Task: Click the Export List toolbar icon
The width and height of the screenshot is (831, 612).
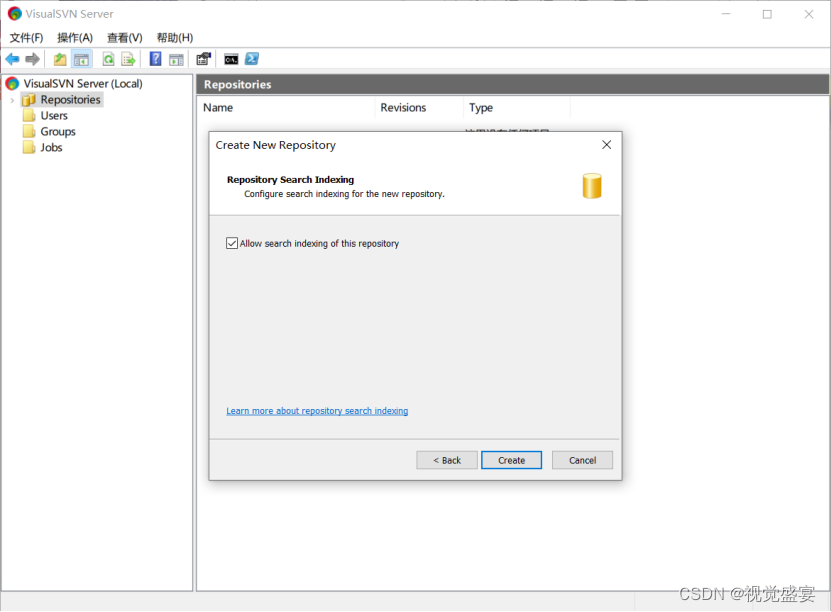Action: click(128, 59)
